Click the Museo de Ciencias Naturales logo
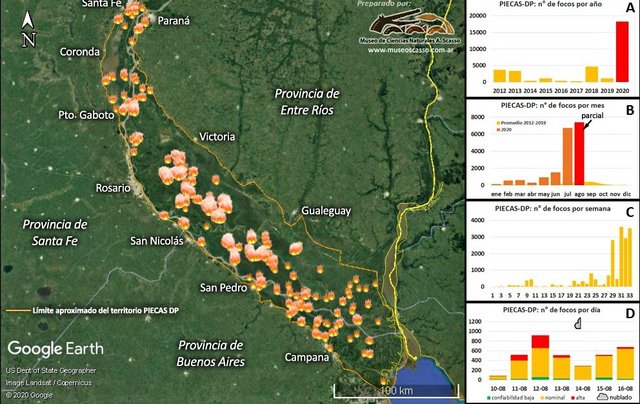The height and width of the screenshot is (404, 640). (409, 25)
